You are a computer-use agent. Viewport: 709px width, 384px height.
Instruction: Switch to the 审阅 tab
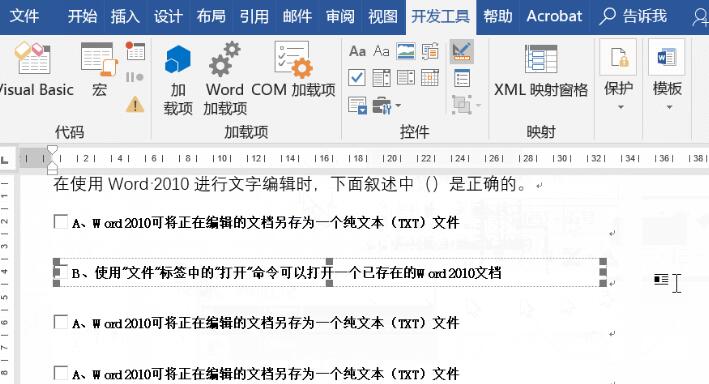[340, 16]
